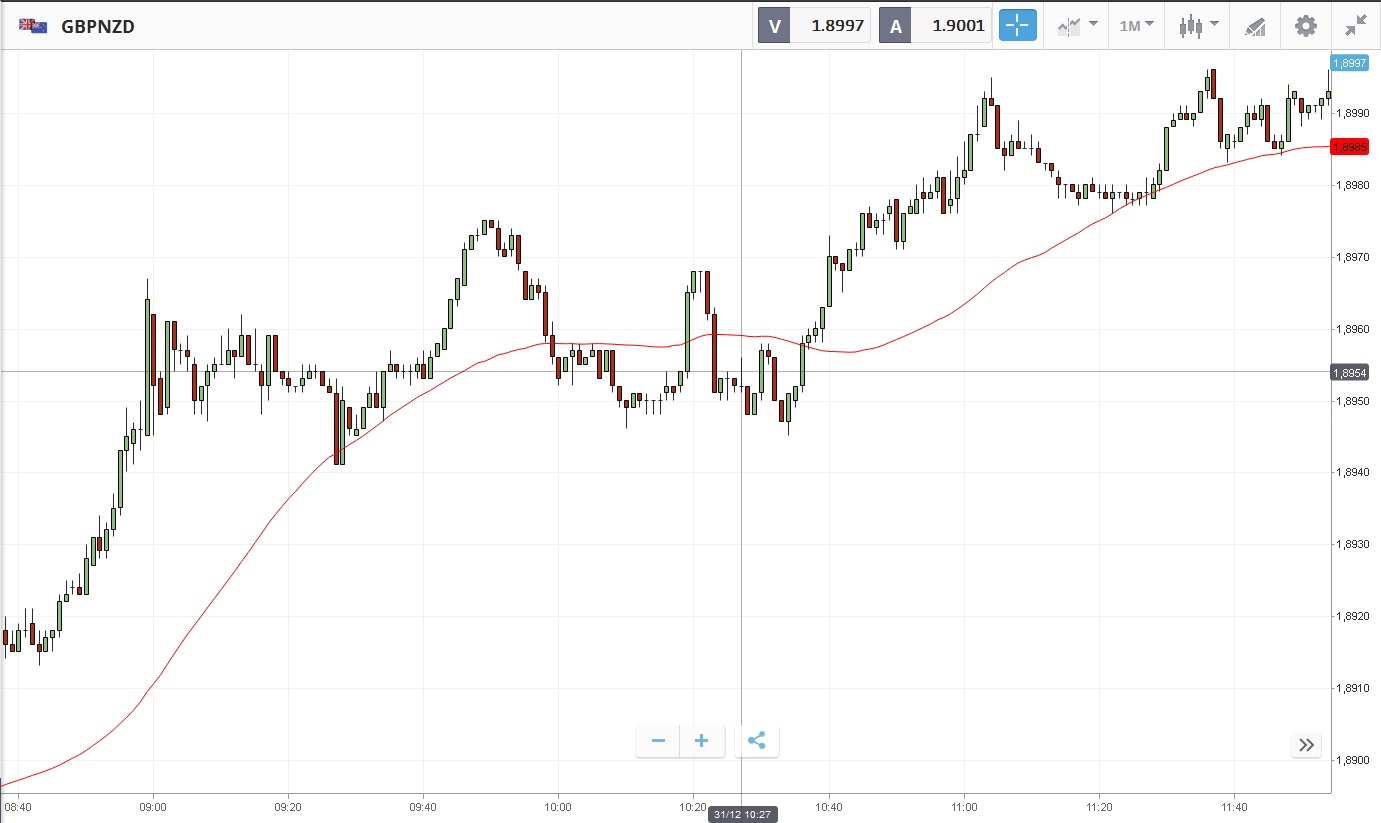Click the red moving average value label

coord(1349,147)
